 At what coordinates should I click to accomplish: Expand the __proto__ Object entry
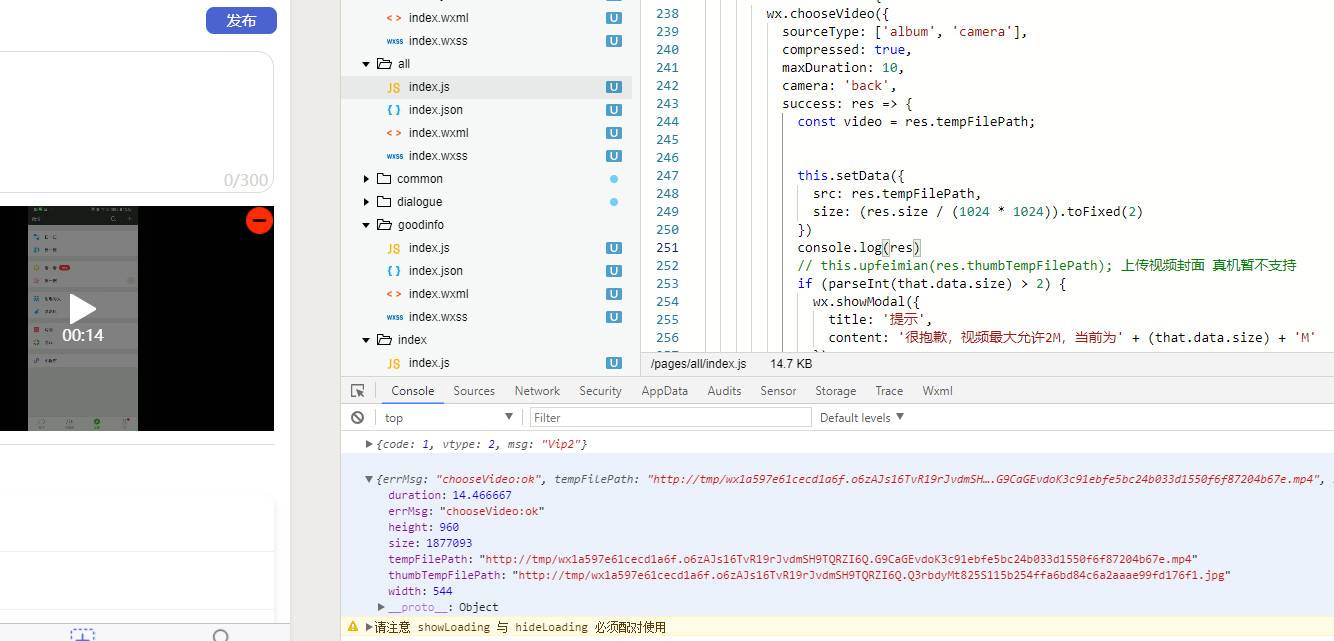coord(382,607)
